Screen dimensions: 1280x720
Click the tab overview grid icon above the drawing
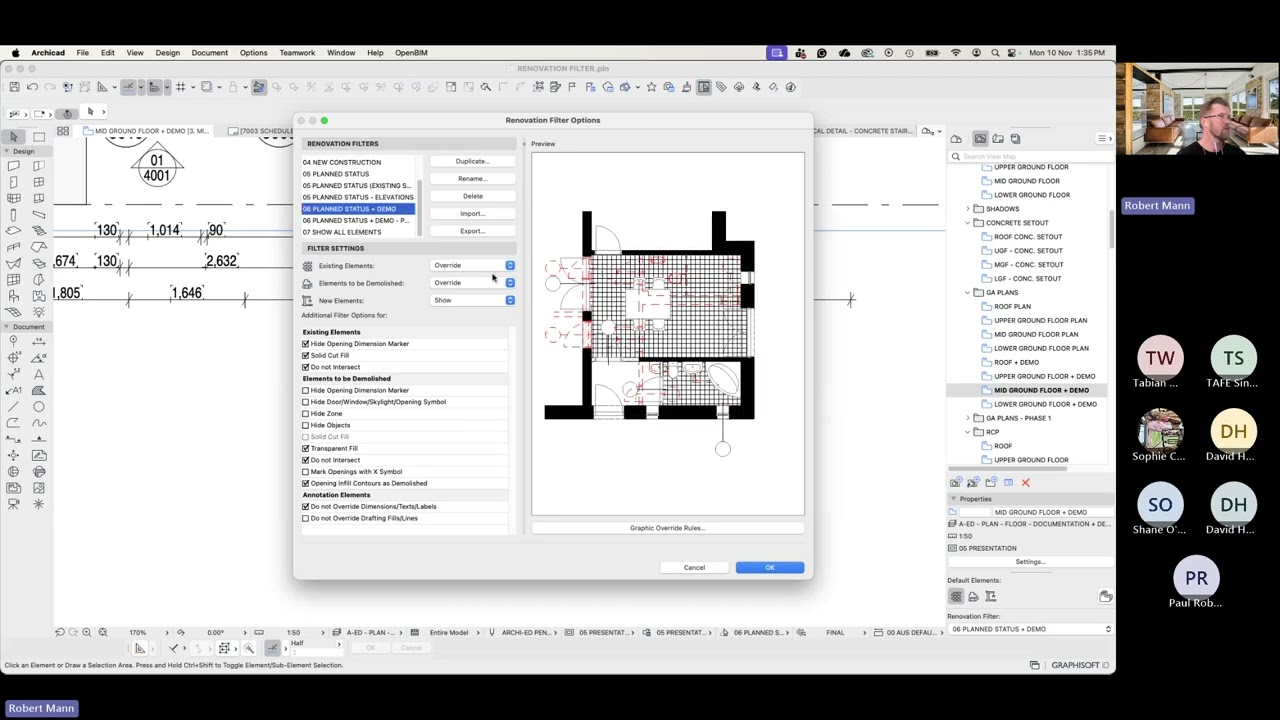click(x=63, y=131)
